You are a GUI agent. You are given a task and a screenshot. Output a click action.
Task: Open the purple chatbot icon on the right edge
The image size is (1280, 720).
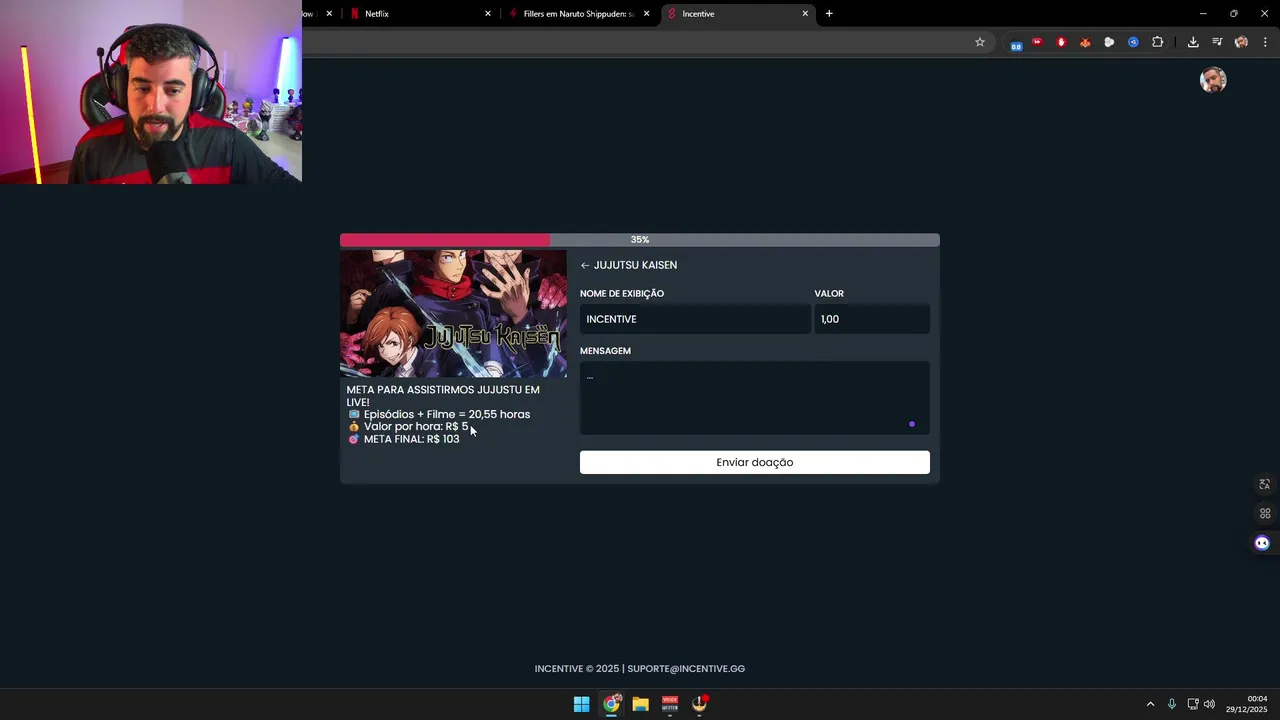coord(1262,543)
